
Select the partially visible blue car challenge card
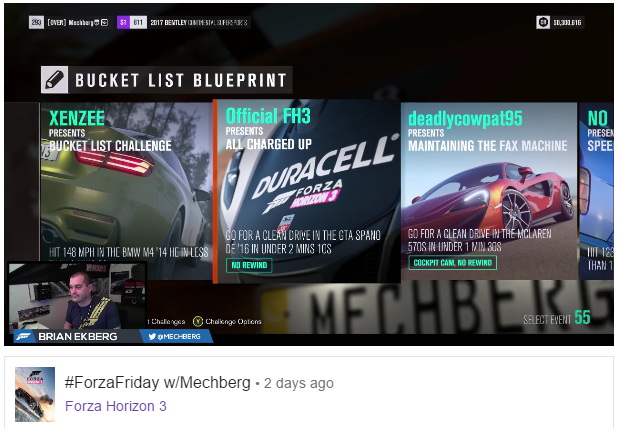pos(596,191)
